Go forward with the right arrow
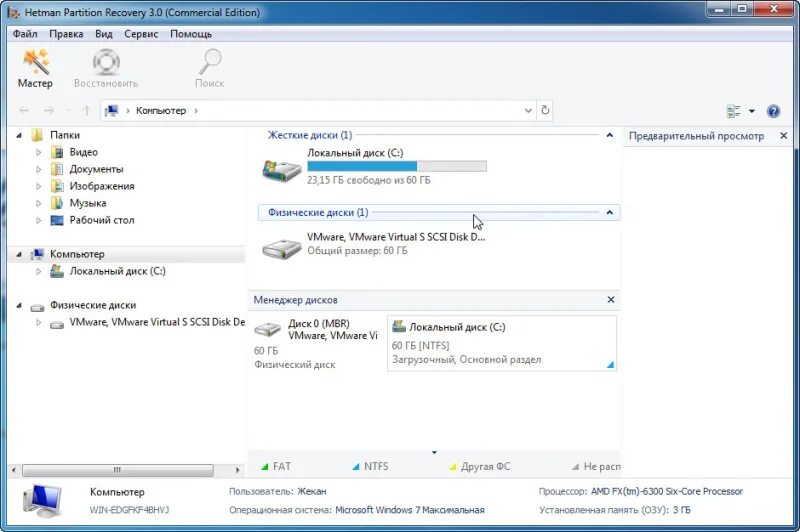Viewport: 800px width, 532px height. [48, 111]
